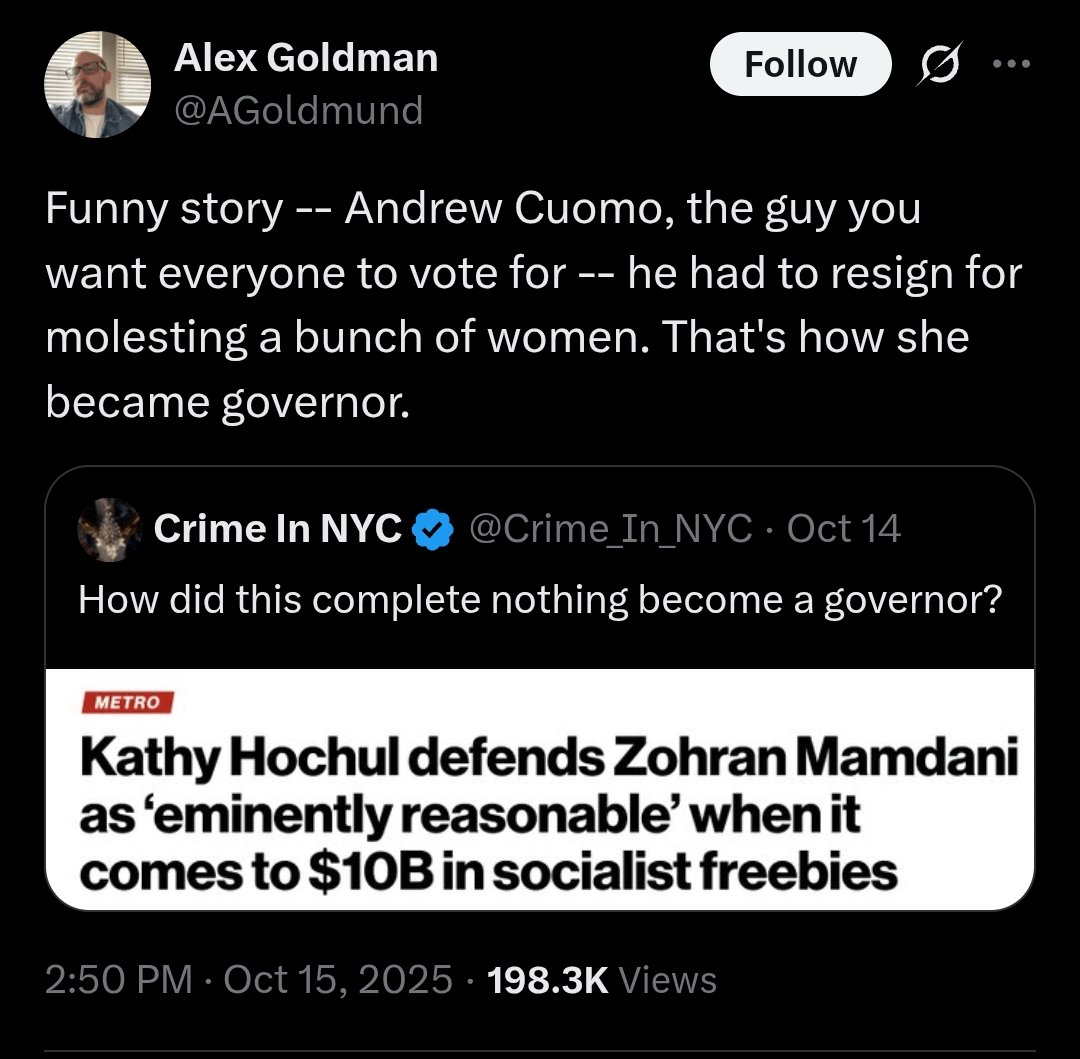The width and height of the screenshot is (1080, 1059).
Task: Click the 'eminently reasonable' headline line
Action: tap(470, 816)
